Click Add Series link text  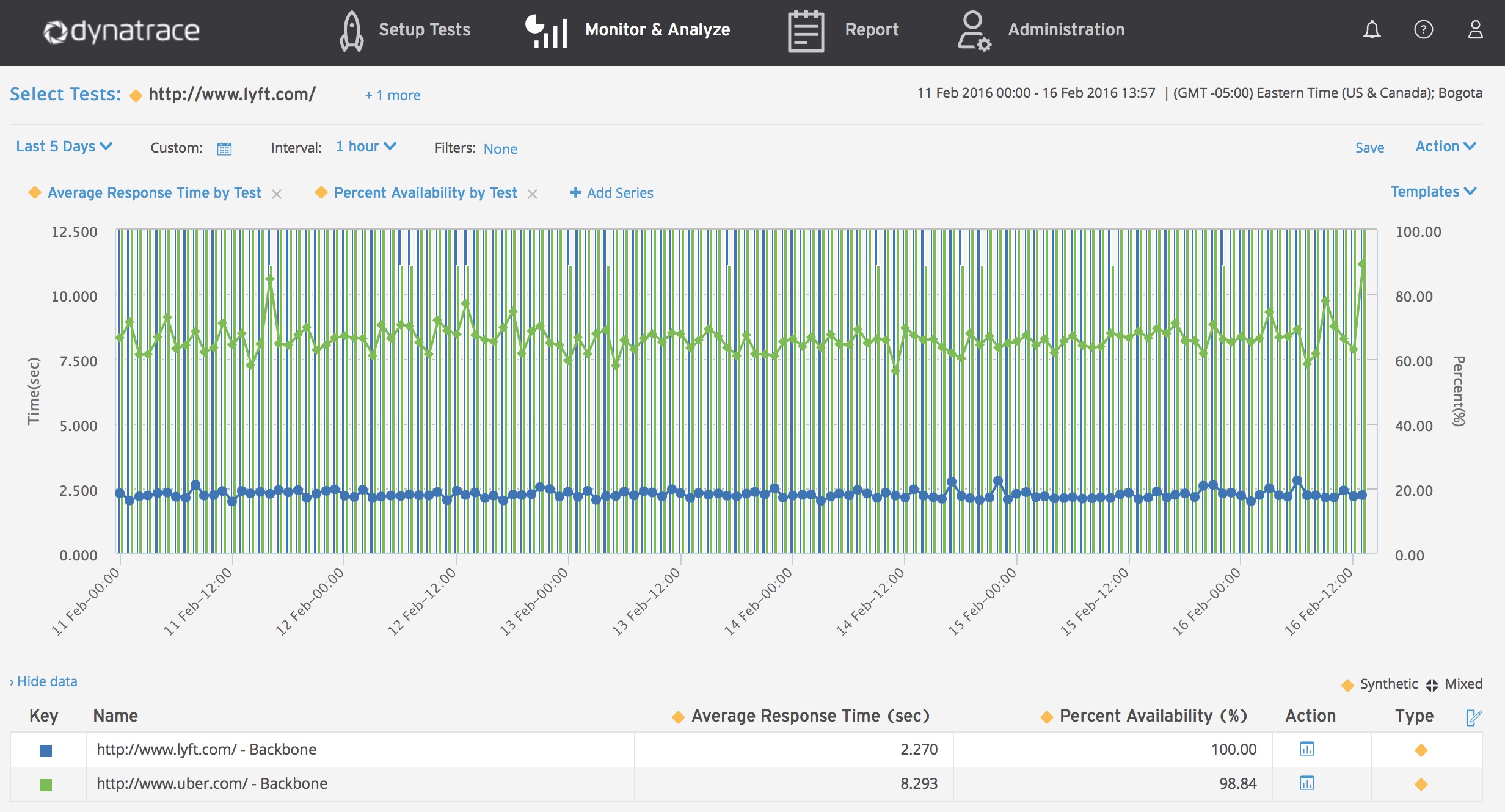point(620,193)
